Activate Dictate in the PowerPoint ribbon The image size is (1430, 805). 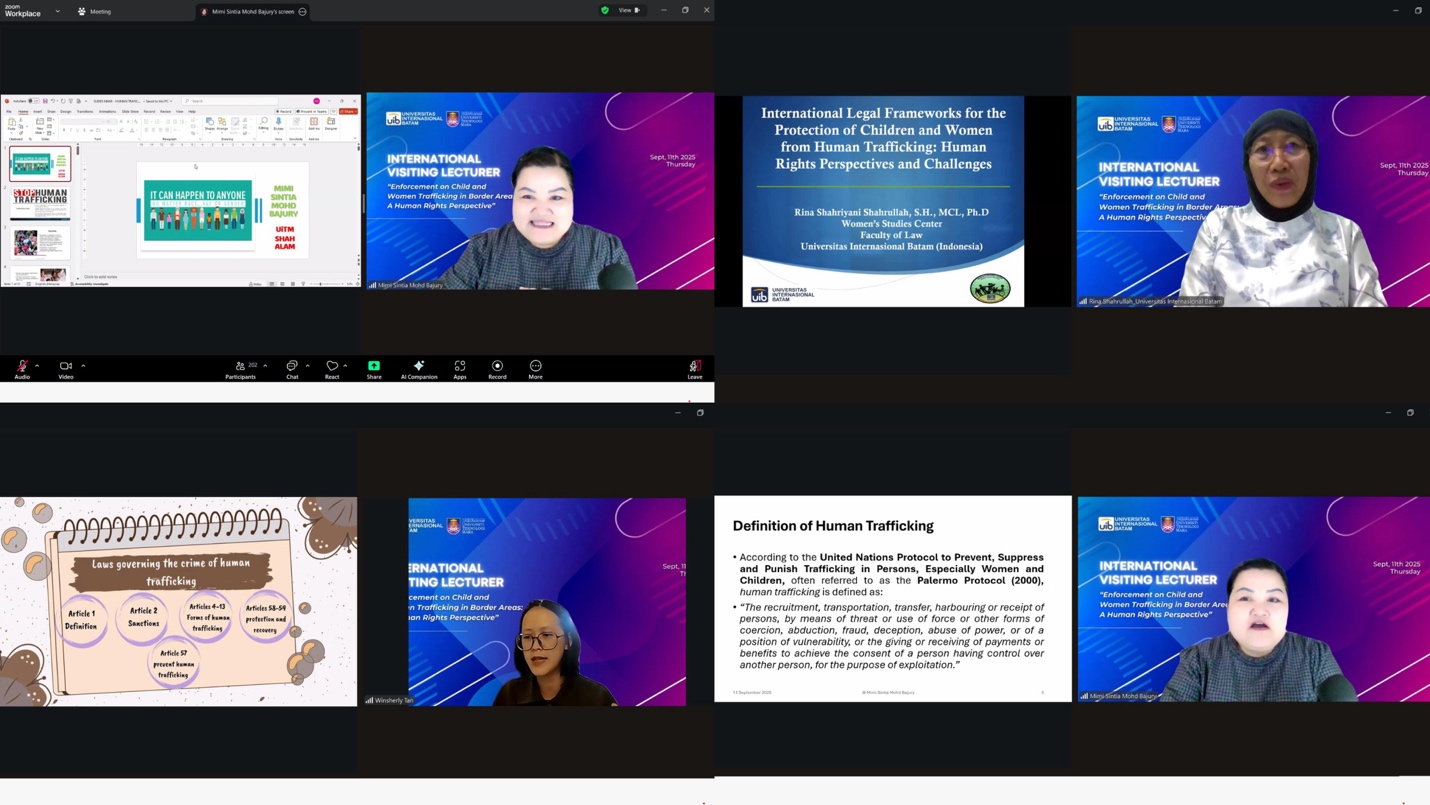(x=278, y=122)
